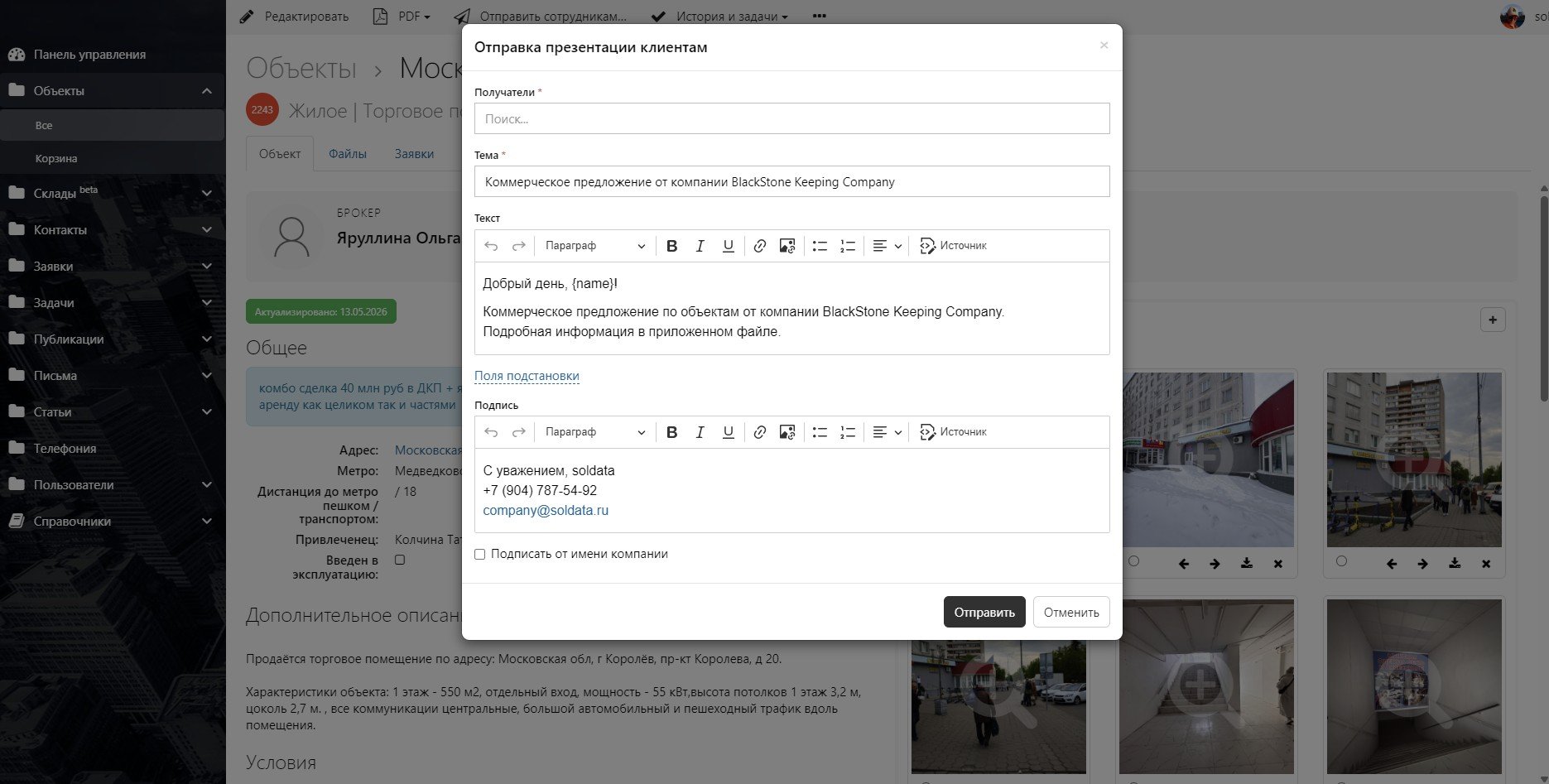Open the История и задачи menu
Viewport: 1549px width, 784px height.
[x=719, y=17]
